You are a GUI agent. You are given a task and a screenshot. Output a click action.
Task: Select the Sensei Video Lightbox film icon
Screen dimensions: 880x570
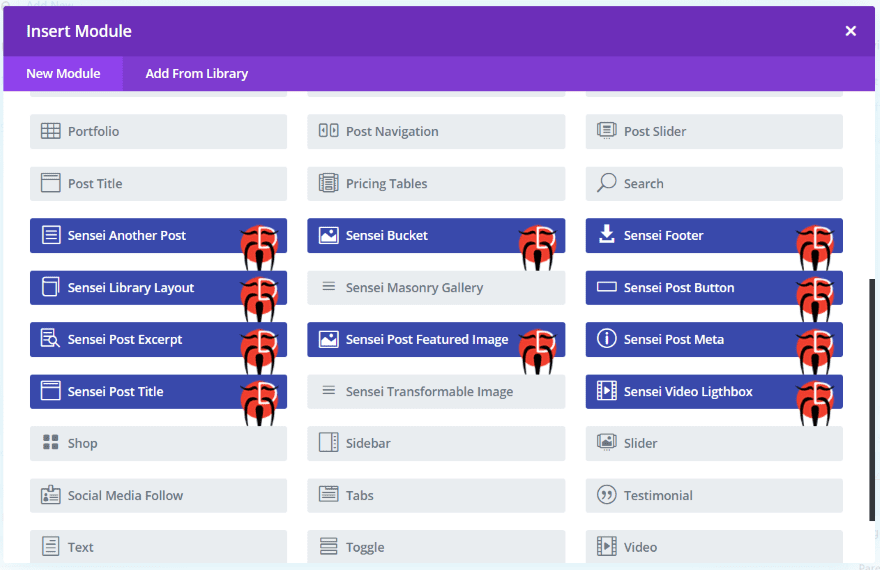(x=606, y=391)
